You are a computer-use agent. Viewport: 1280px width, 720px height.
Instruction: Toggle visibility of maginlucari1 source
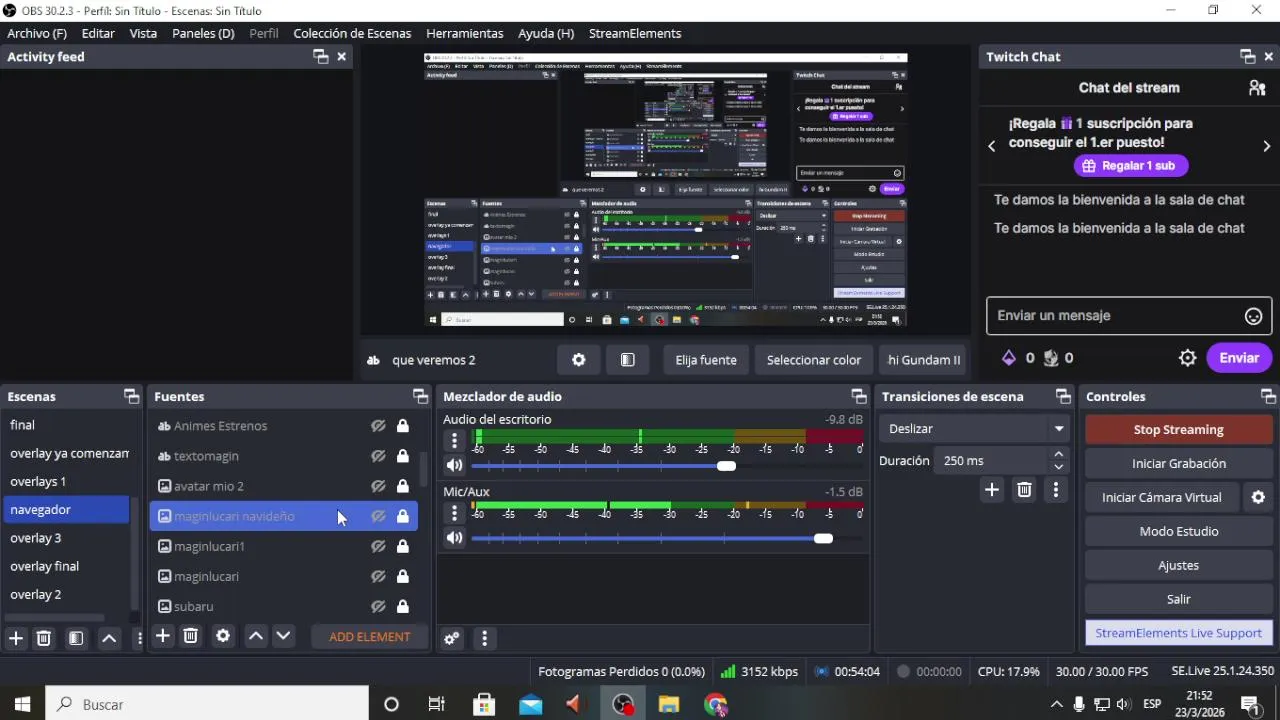click(378, 546)
